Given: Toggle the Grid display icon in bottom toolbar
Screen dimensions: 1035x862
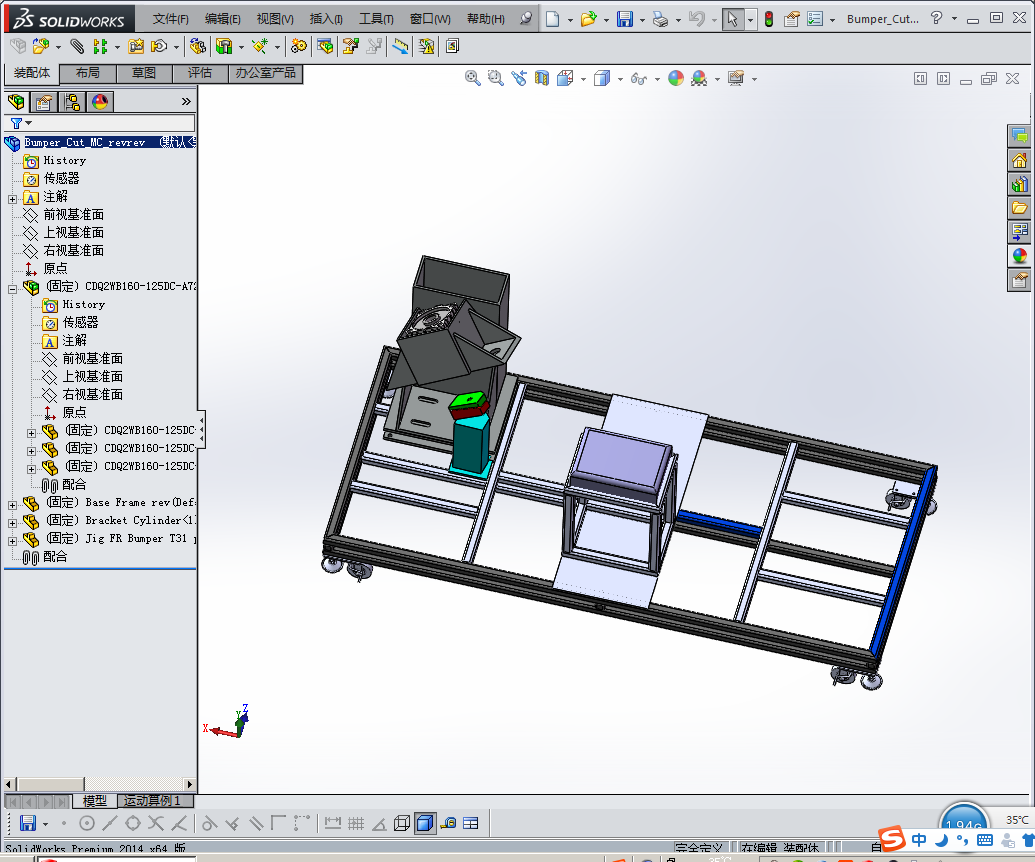Looking at the screenshot, I should tap(356, 823).
